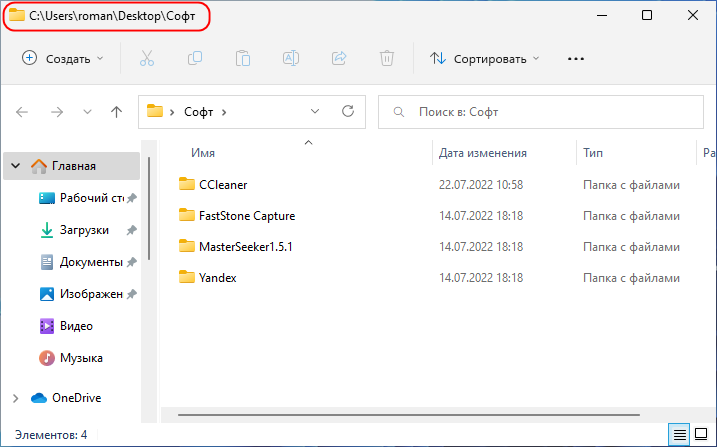Click the search field Поиск в: Софт

click(540, 112)
